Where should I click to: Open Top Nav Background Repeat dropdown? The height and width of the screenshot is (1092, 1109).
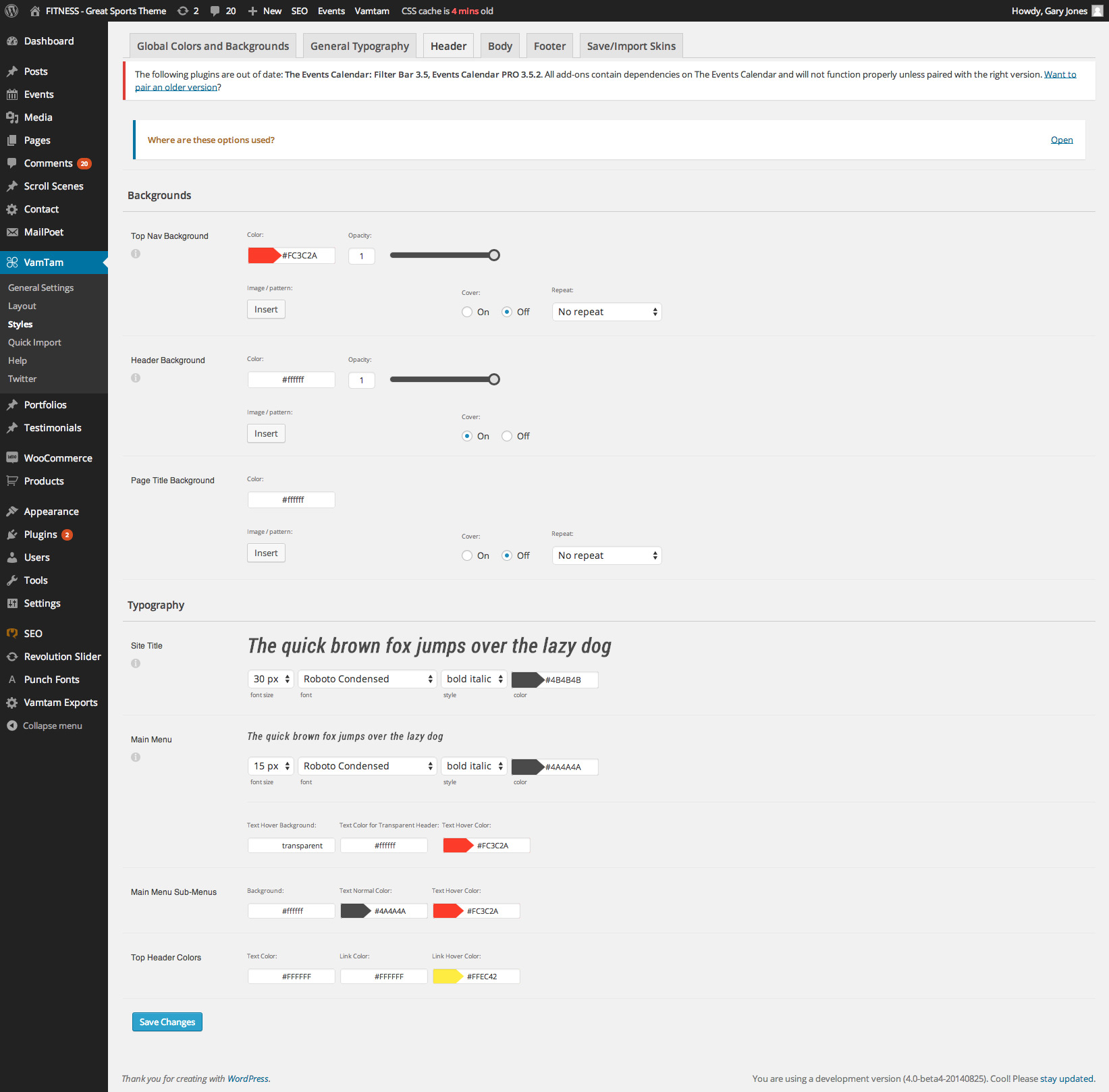click(606, 312)
